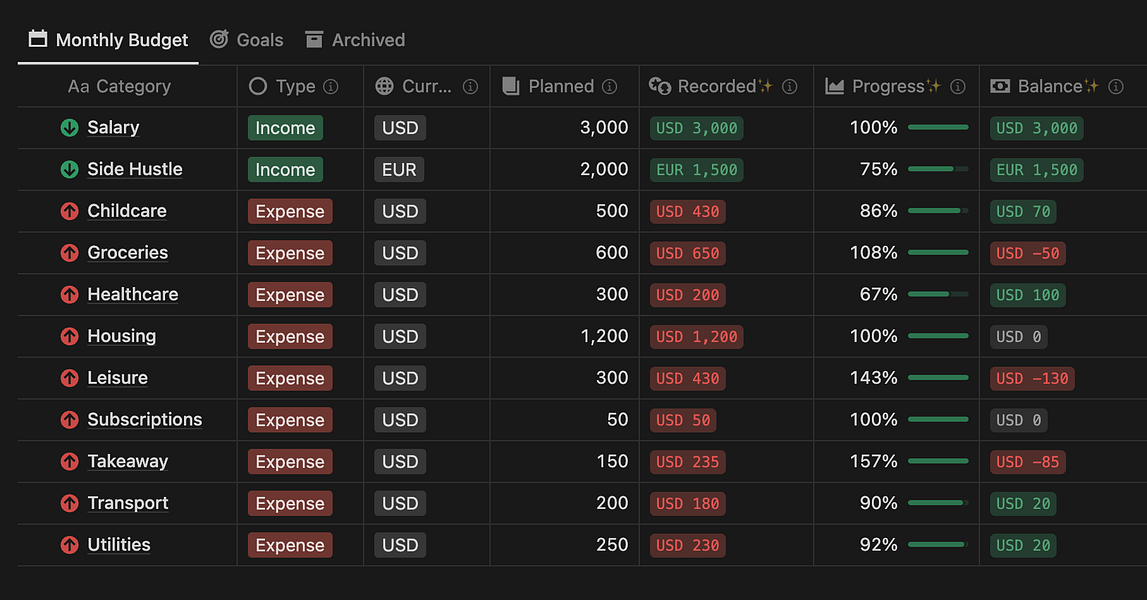Open the Takeaway budget entry

click(127, 461)
